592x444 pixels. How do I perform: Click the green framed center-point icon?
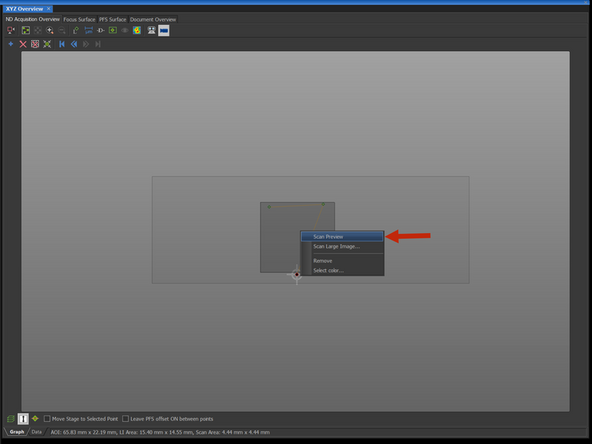point(113,30)
